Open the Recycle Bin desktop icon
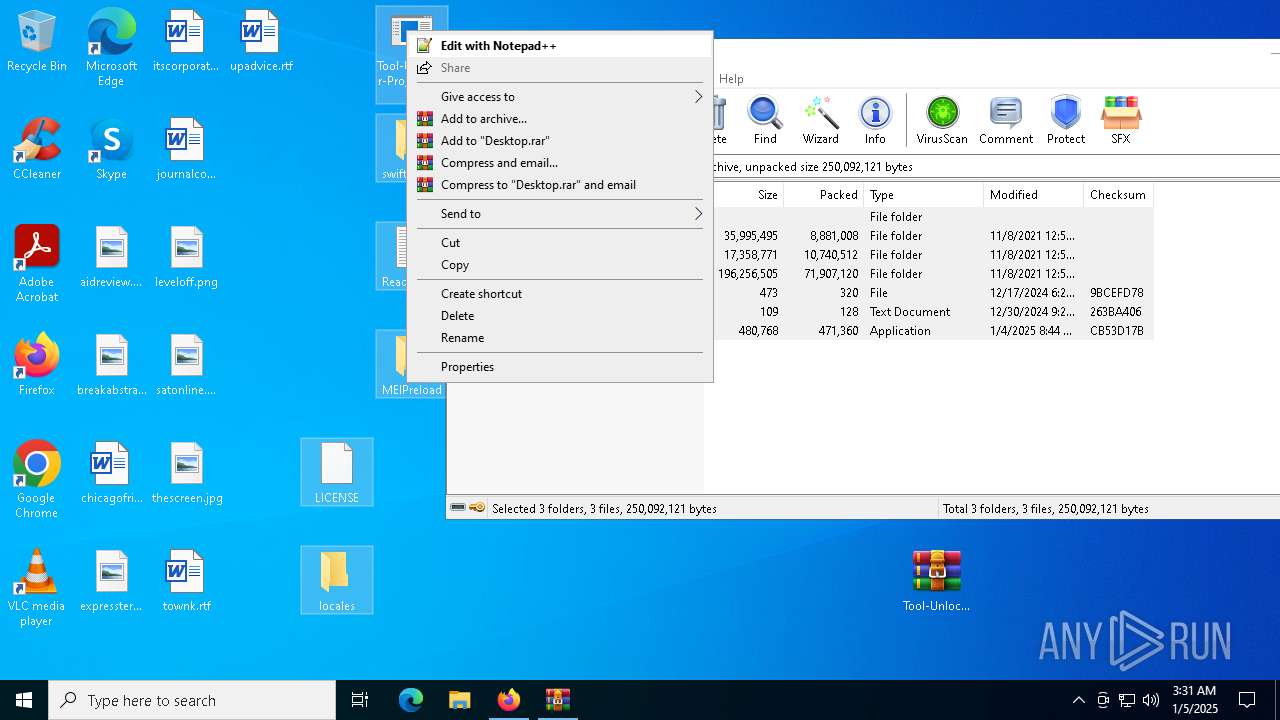Image resolution: width=1280 pixels, height=720 pixels. (x=37, y=42)
